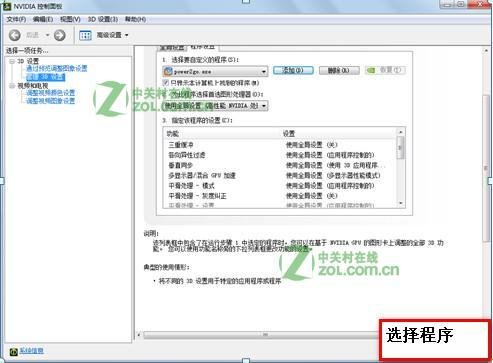Screen dimensions: 493x363
Task: Go back with the left arrow button
Action: [15, 35]
